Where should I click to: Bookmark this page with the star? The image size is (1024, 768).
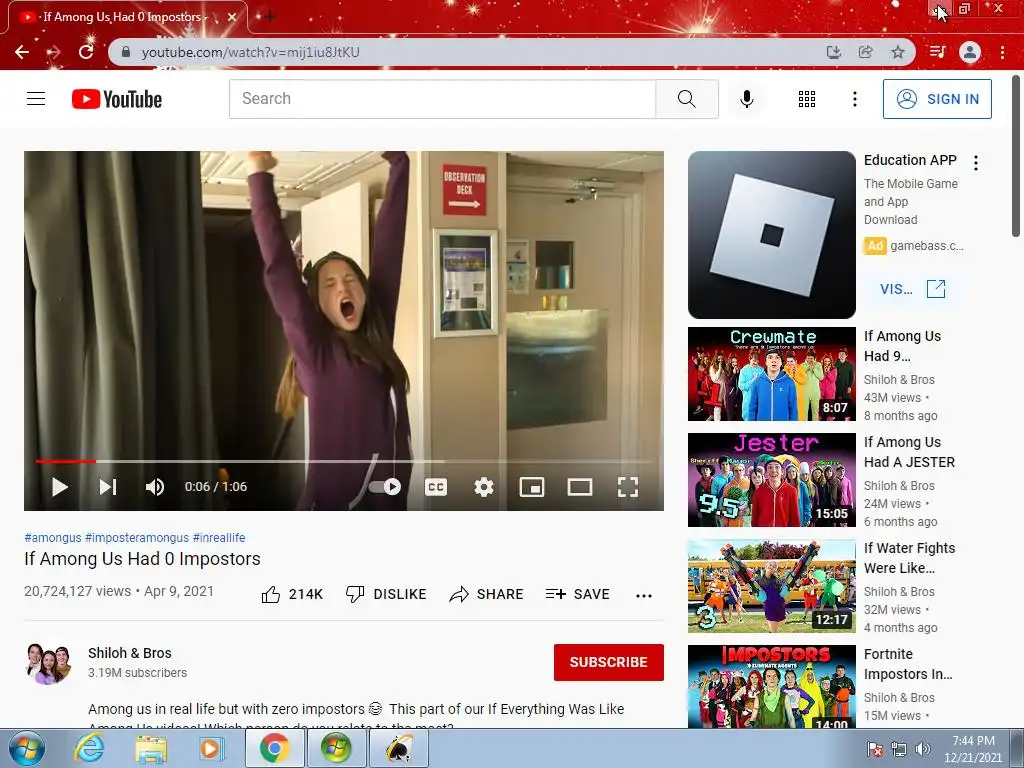pos(898,52)
